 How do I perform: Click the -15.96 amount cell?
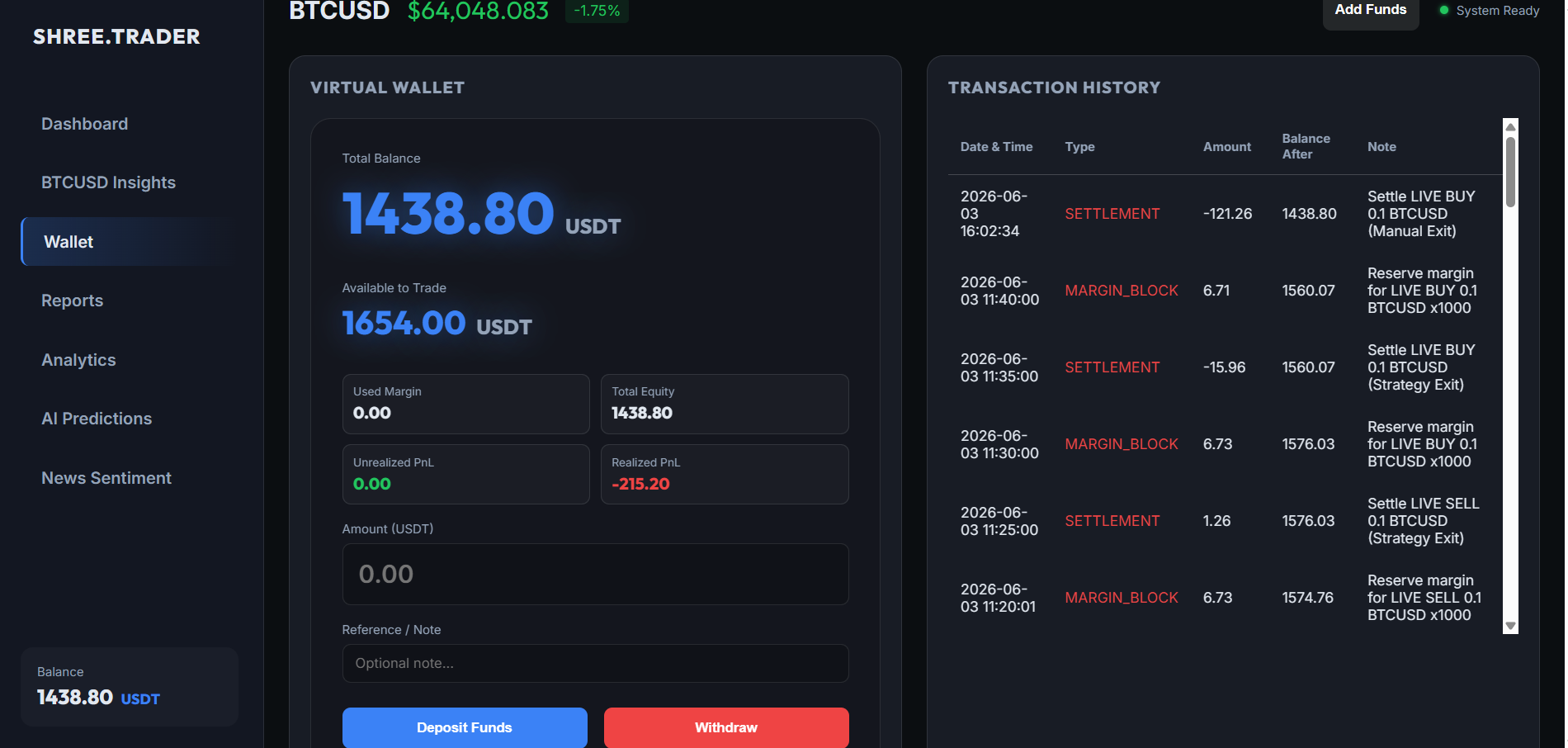click(1224, 367)
